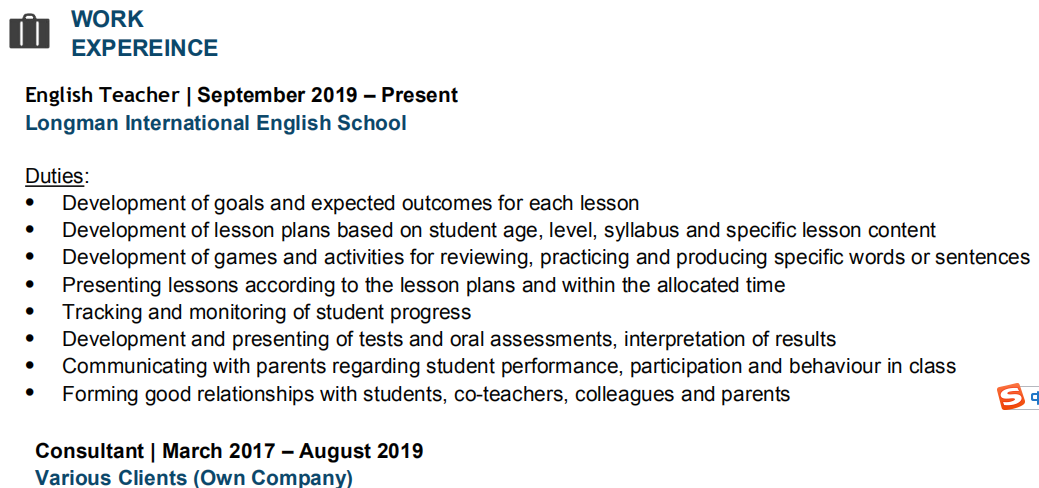This screenshot has height=488, width=1039.
Task: Click the Presenting lessons bullet line
Action: tap(423, 285)
